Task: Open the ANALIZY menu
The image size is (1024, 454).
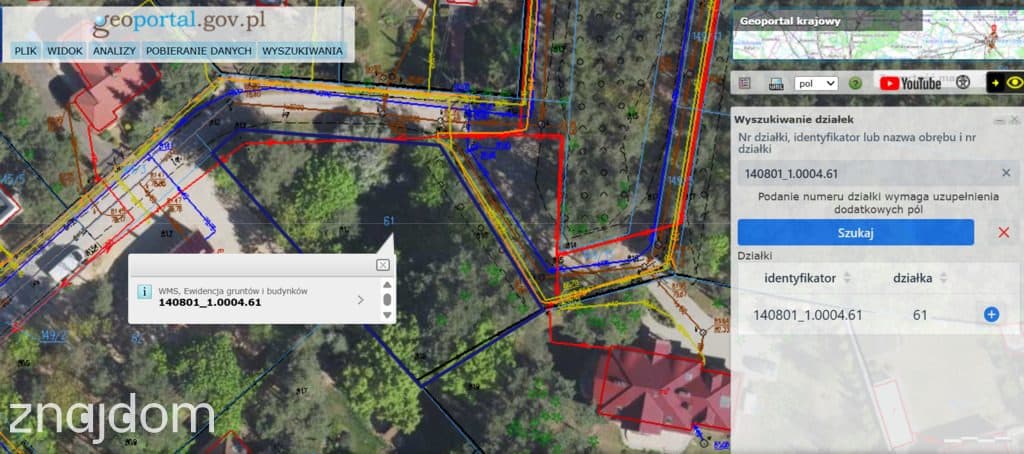Action: tap(114, 51)
